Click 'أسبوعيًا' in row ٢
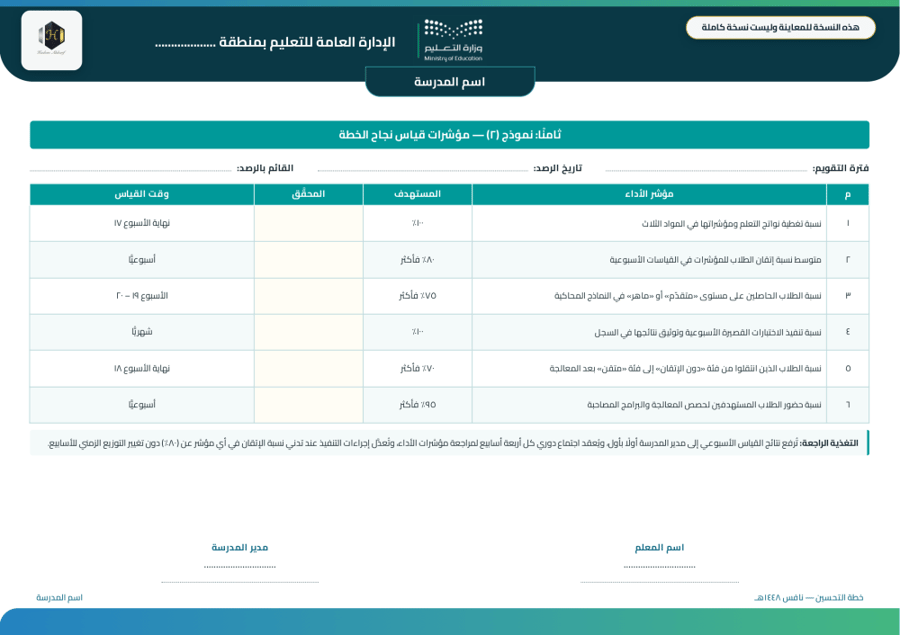Image resolution: width=900 pixels, height=635 pixels. [x=142, y=260]
